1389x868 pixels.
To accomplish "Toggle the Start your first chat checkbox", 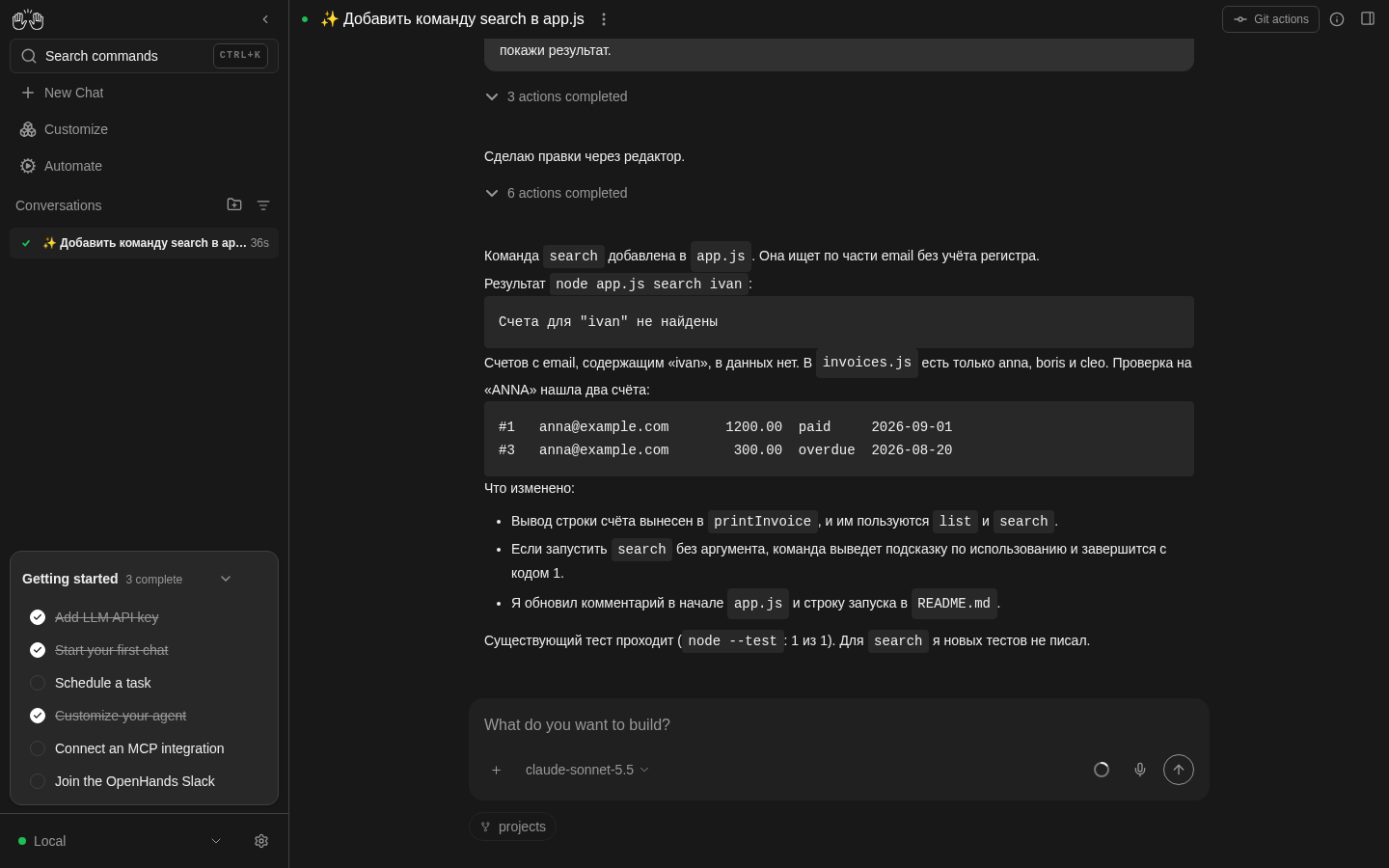I will pyautogui.click(x=38, y=650).
